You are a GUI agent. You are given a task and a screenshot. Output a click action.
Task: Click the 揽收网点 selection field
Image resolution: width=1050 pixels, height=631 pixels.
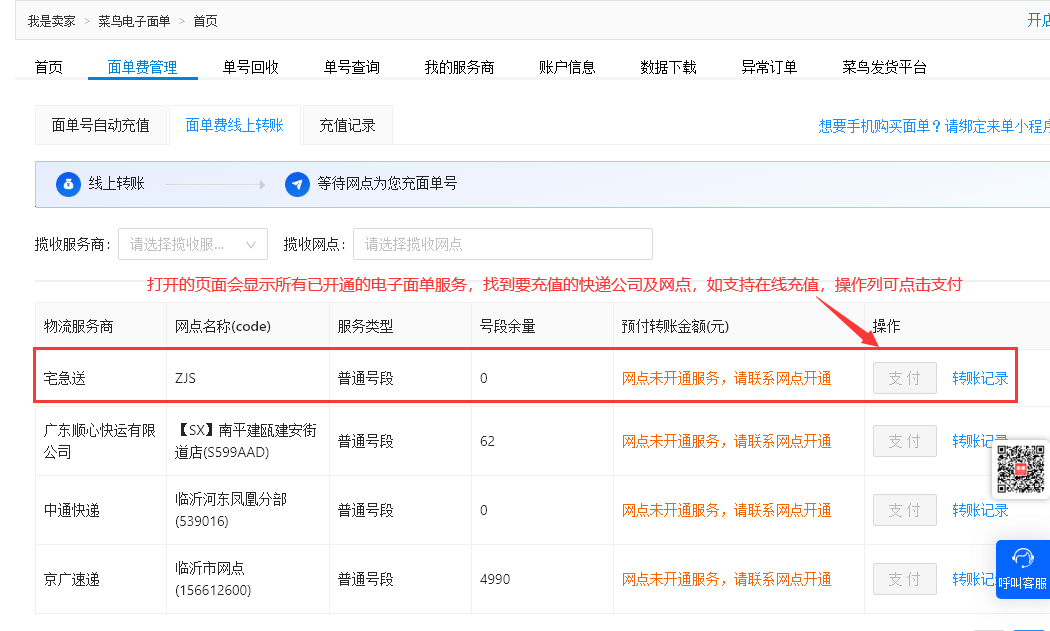point(503,244)
